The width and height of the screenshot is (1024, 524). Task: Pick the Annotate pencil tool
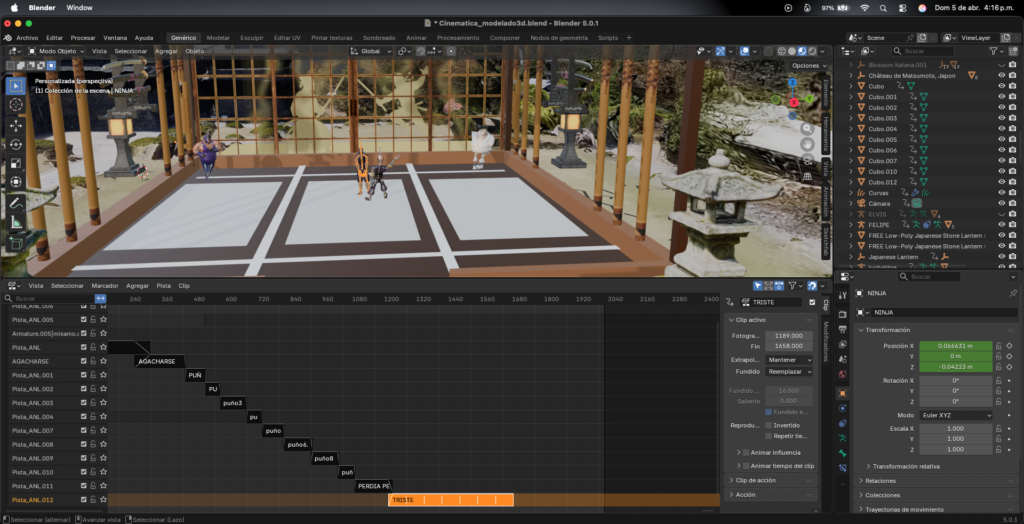pos(16,202)
